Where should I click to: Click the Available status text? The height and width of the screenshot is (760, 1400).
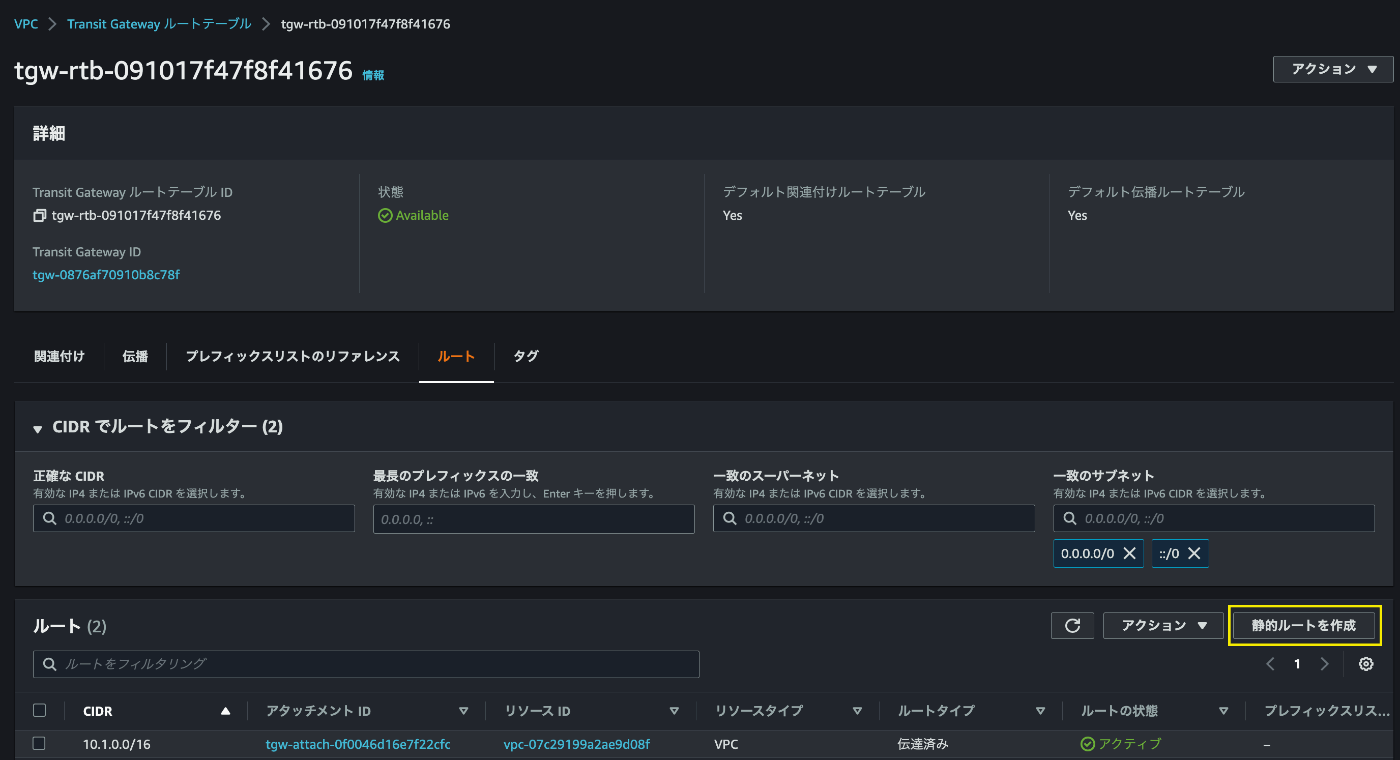422,215
